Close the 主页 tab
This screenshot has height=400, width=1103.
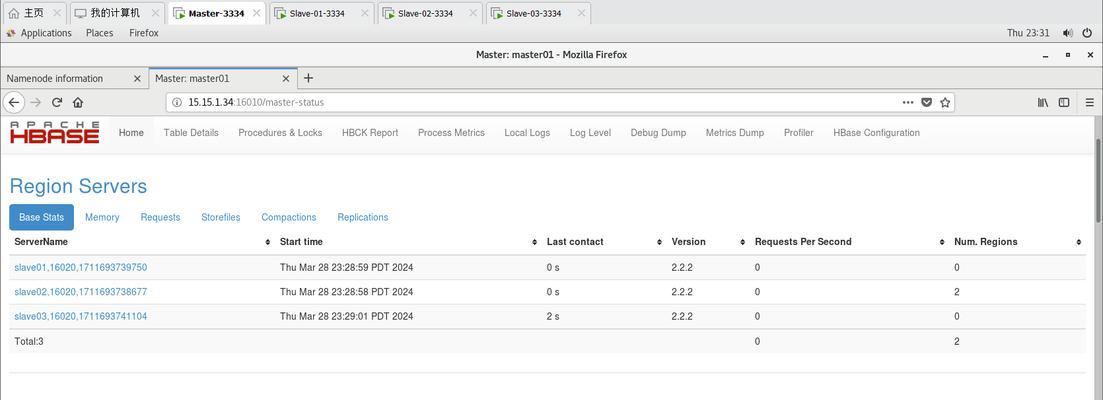(x=57, y=13)
